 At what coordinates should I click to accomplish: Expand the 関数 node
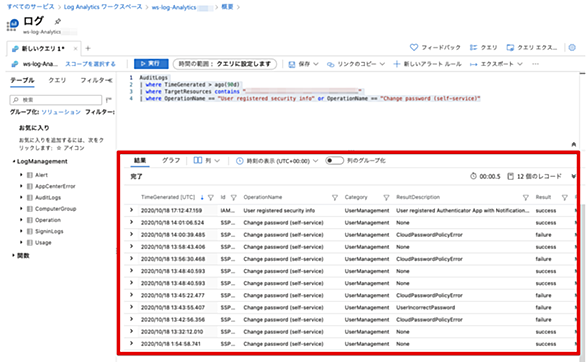pyautogui.click(x=13, y=256)
